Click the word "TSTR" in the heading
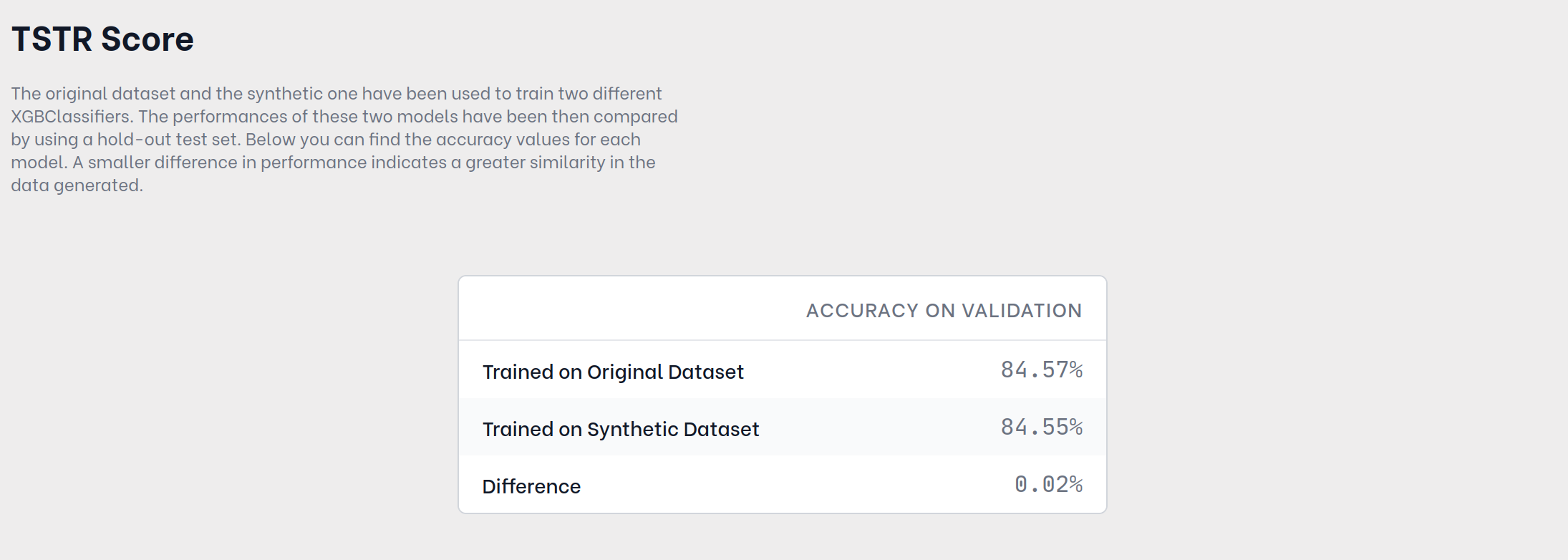This screenshot has height=560, width=1568. tap(52, 39)
